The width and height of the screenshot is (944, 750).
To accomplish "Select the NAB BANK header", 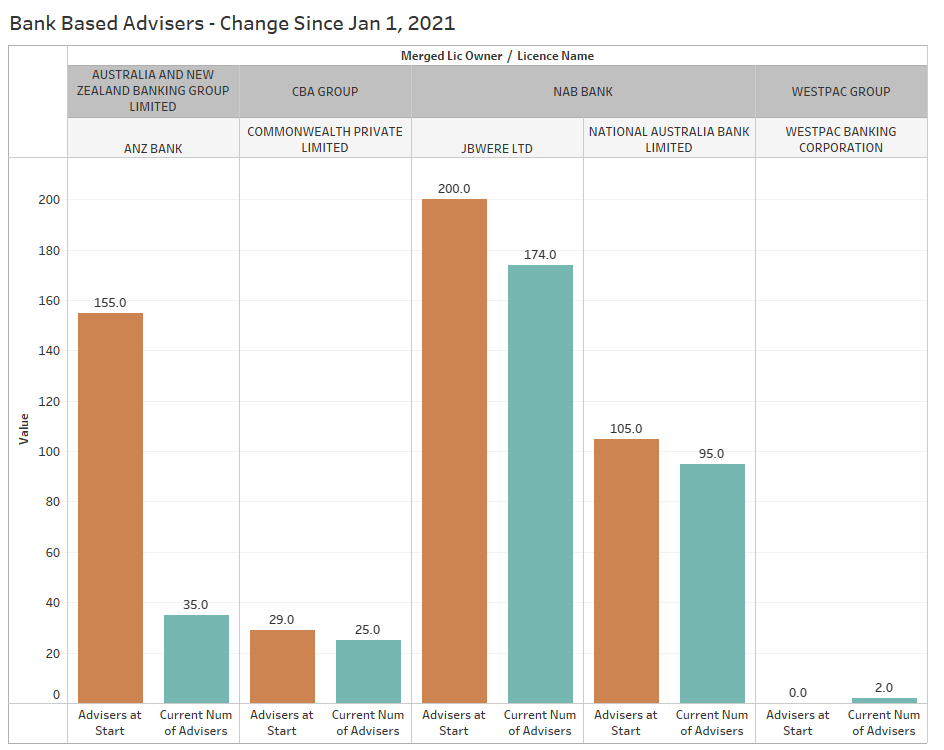I will point(583,91).
